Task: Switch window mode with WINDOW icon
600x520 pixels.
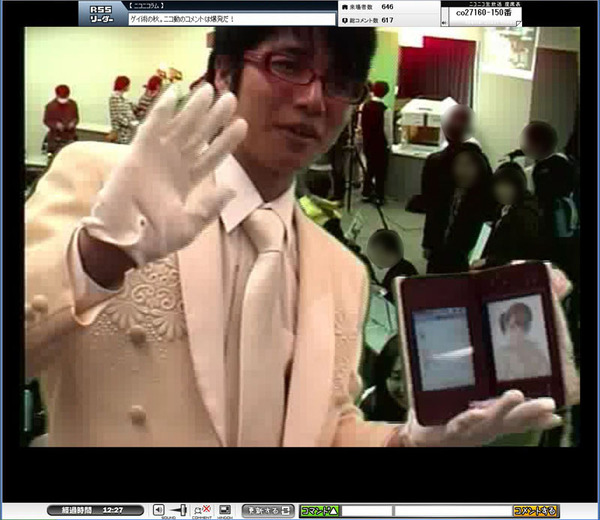Action: (225, 510)
